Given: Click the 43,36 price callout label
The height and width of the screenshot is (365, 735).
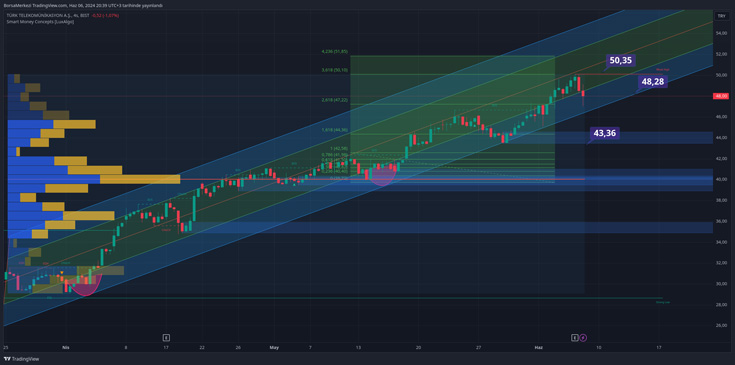Looking at the screenshot, I should [x=604, y=133].
